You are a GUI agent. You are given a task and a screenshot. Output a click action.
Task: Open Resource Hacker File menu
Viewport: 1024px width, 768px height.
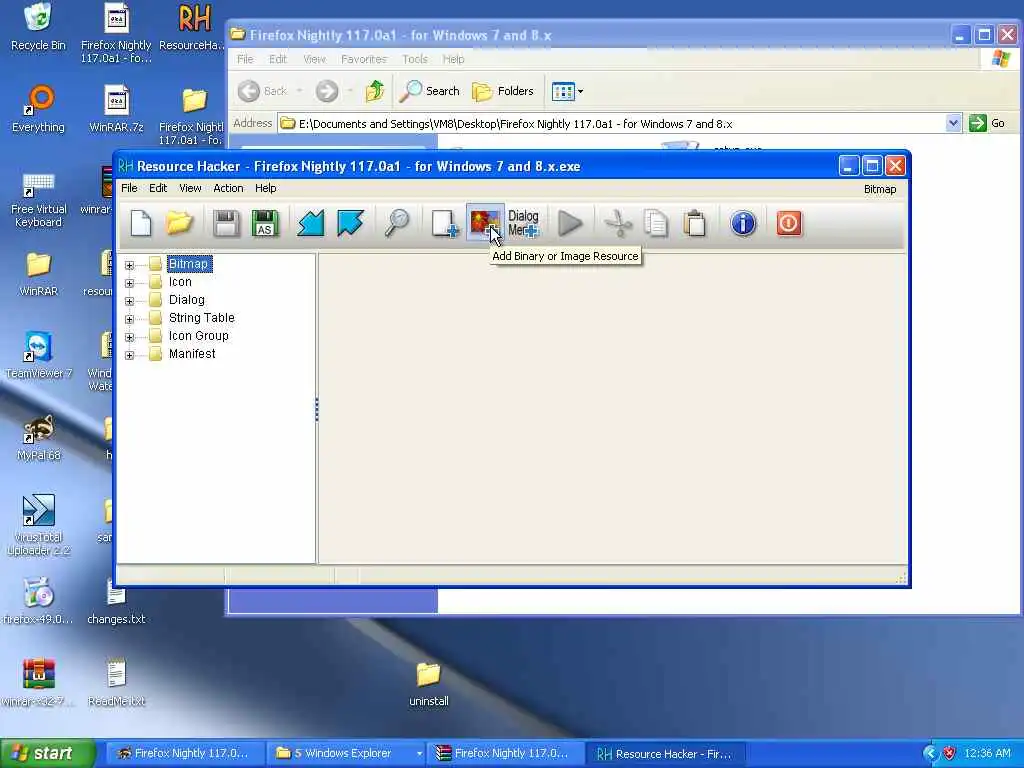[x=129, y=188]
